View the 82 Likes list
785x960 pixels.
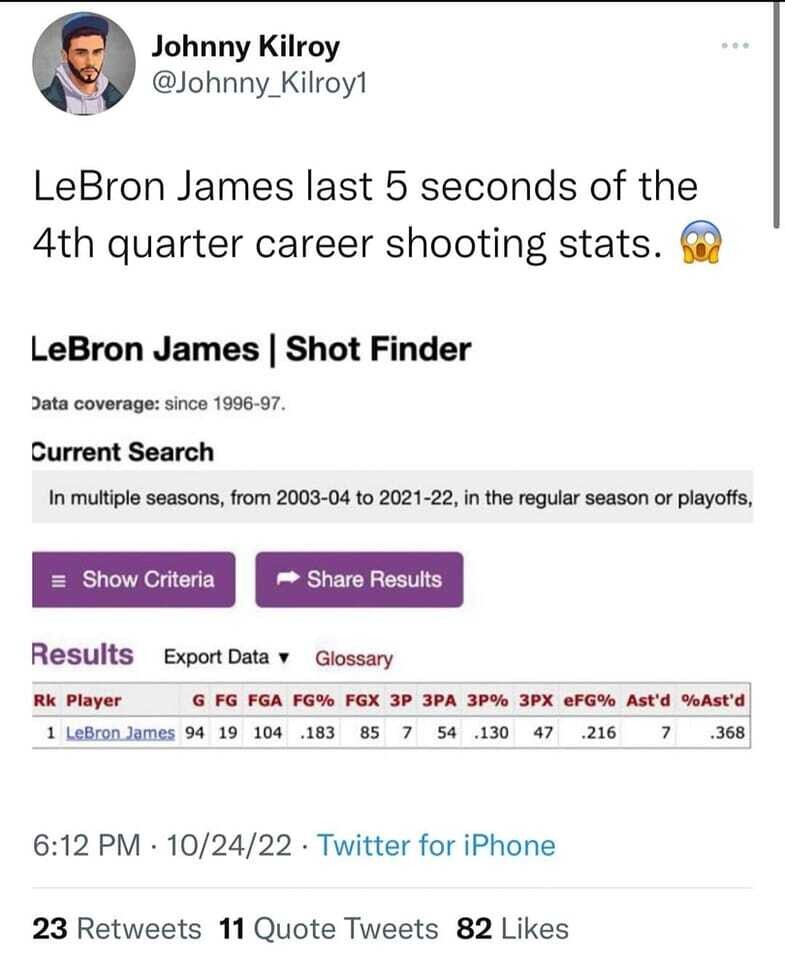click(512, 928)
